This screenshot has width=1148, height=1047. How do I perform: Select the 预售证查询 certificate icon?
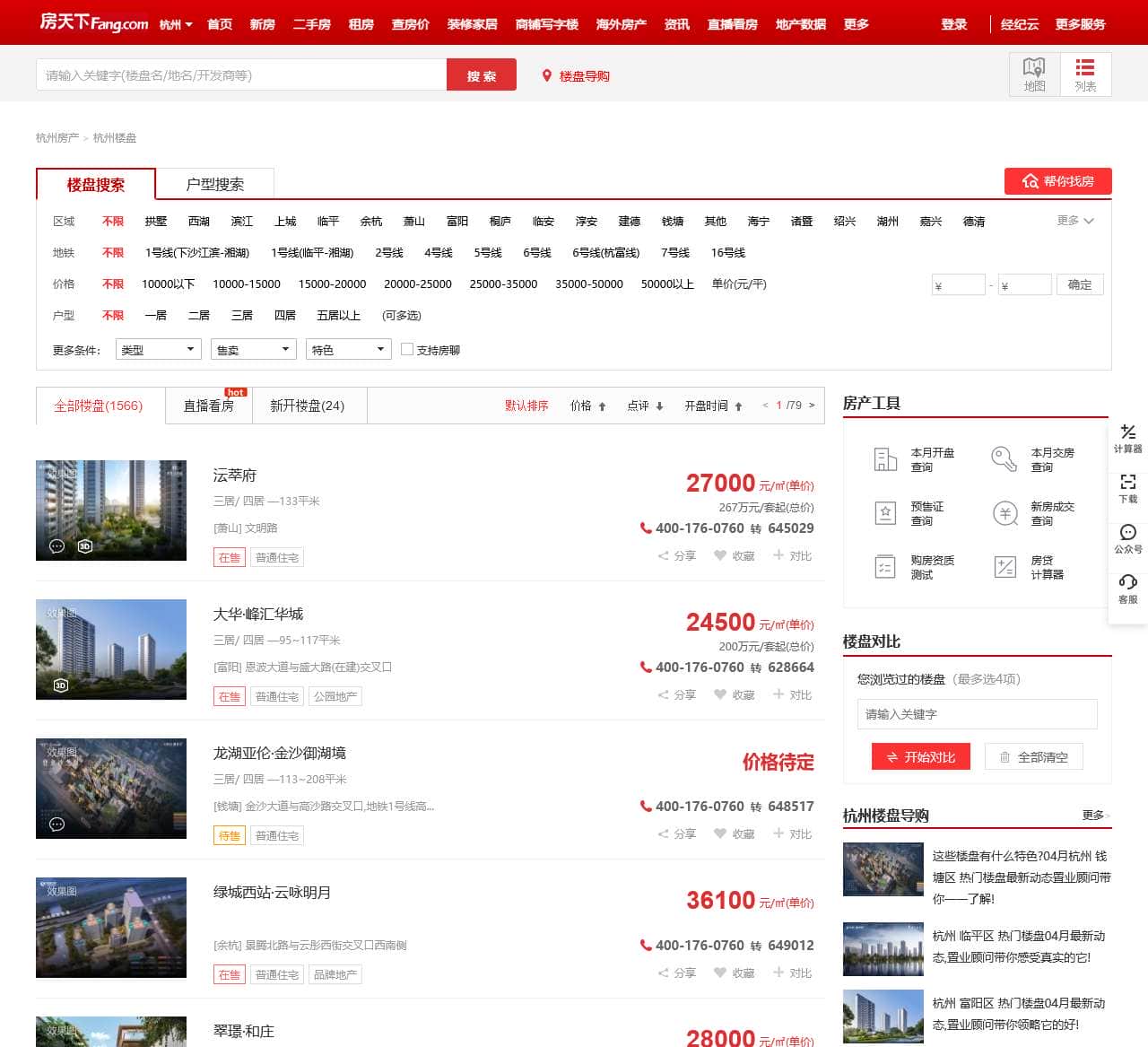[x=885, y=513]
